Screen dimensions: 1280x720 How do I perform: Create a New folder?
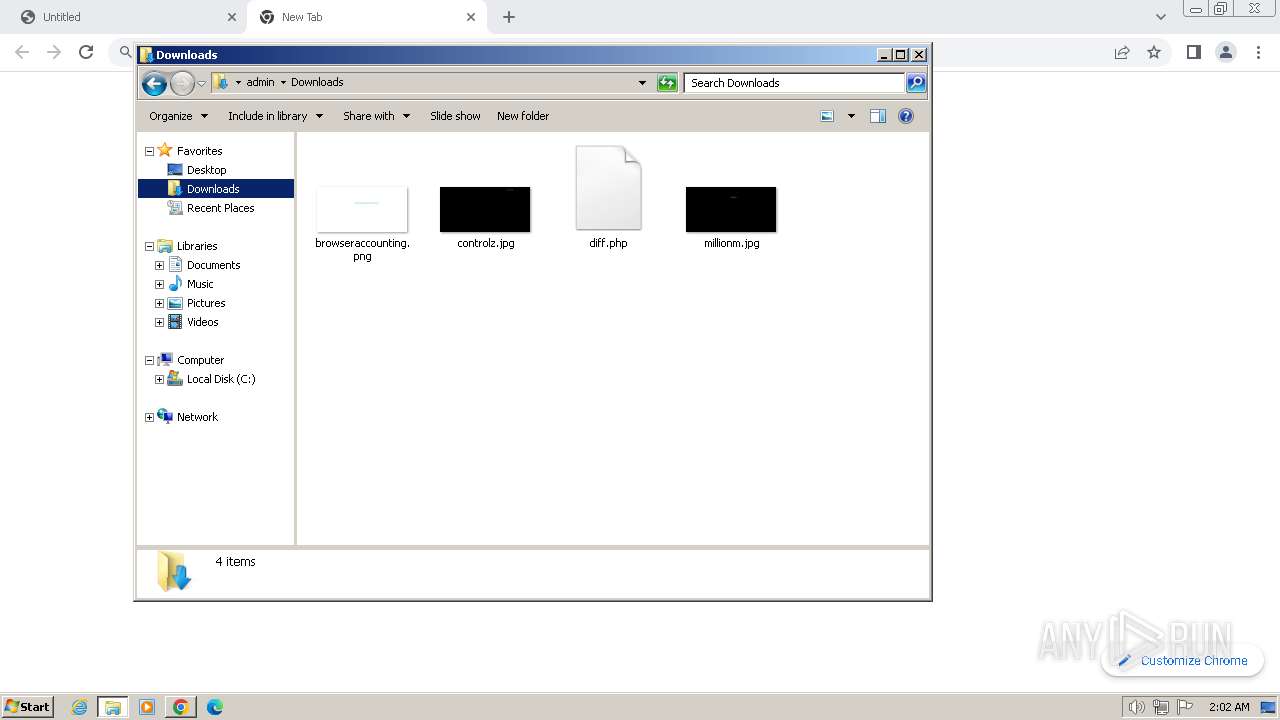coord(523,116)
